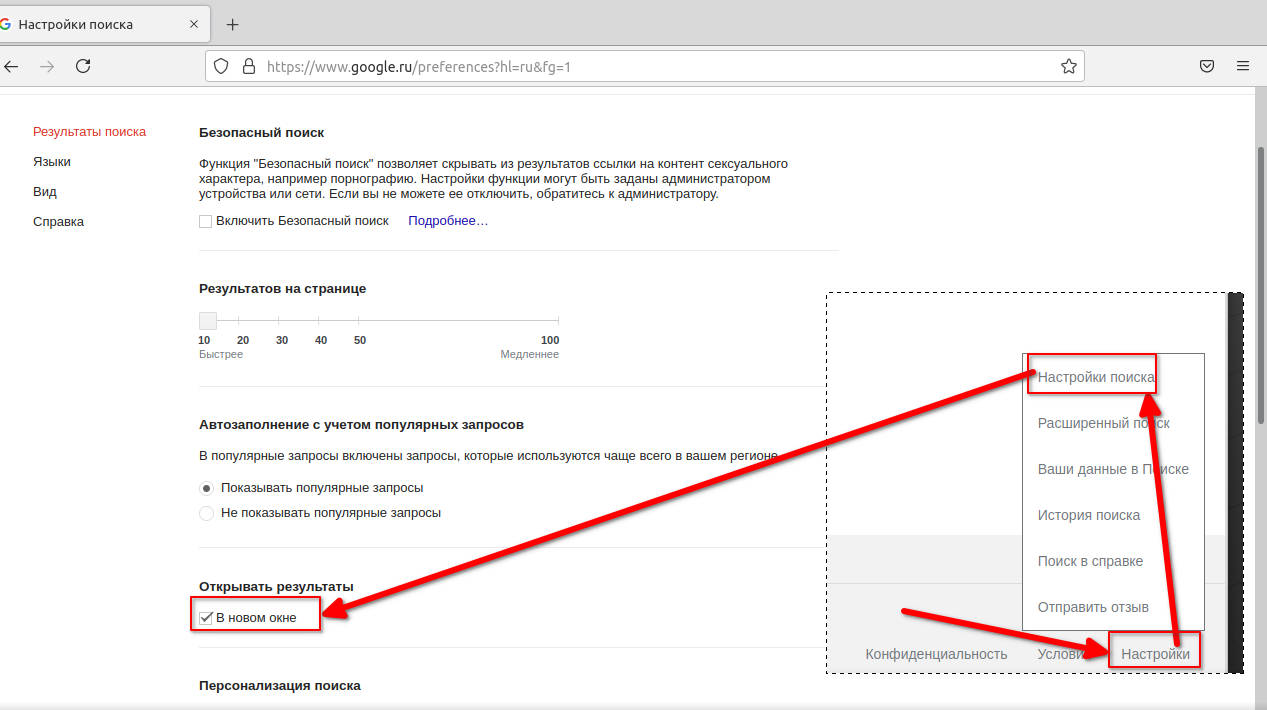
Task: Select Не показывать популярные запросы option
Action: tap(206, 513)
